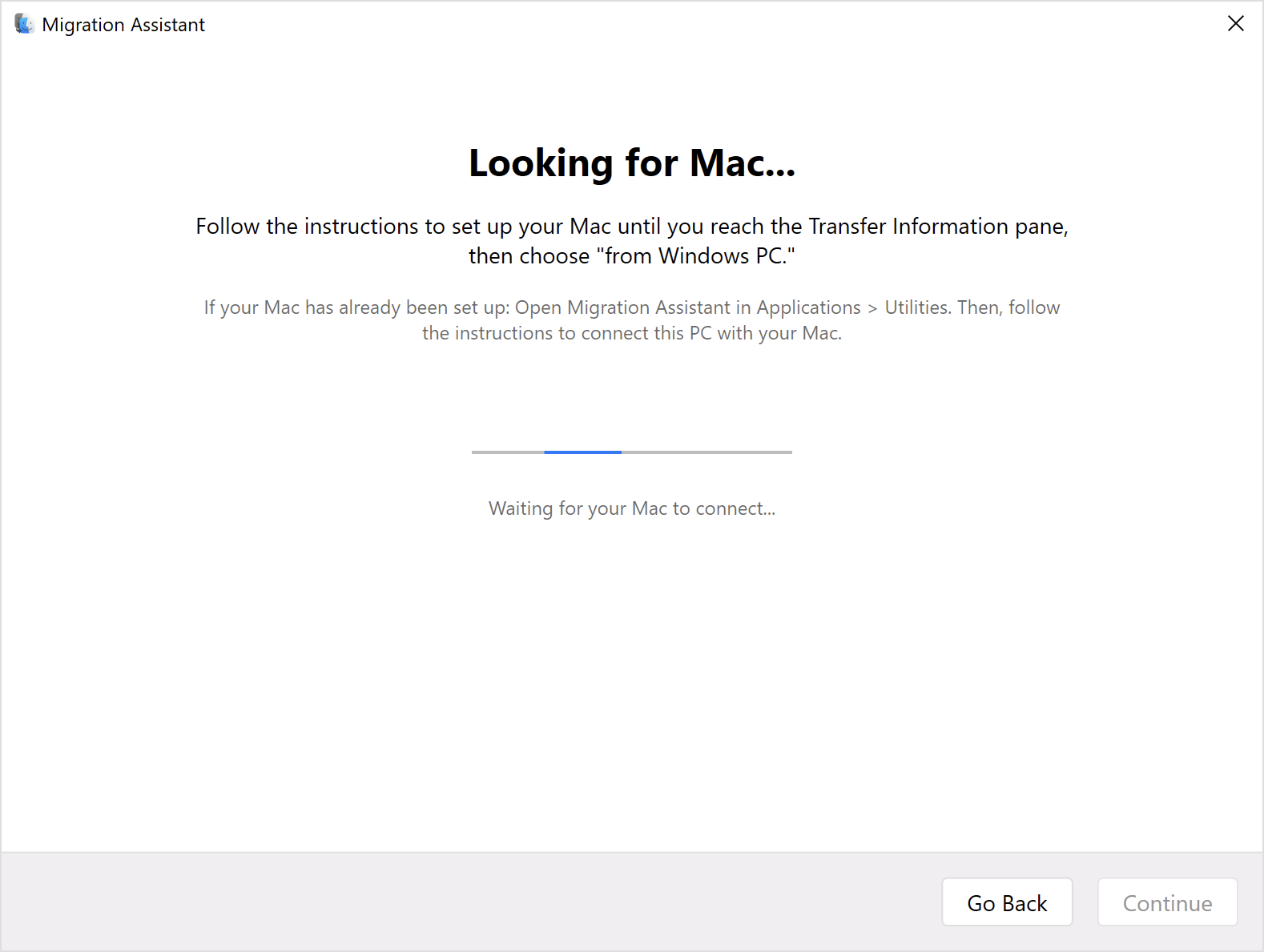Click the Mac search progress bar
The width and height of the screenshot is (1264, 952).
tap(632, 452)
